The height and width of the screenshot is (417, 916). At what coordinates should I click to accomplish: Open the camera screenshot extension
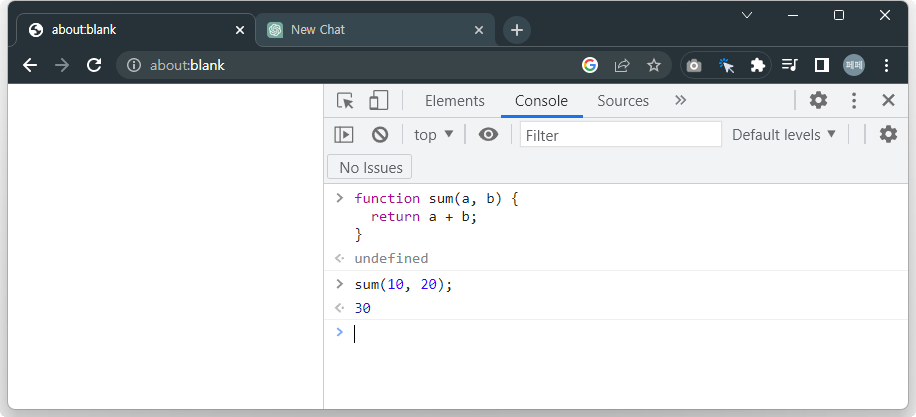point(694,65)
